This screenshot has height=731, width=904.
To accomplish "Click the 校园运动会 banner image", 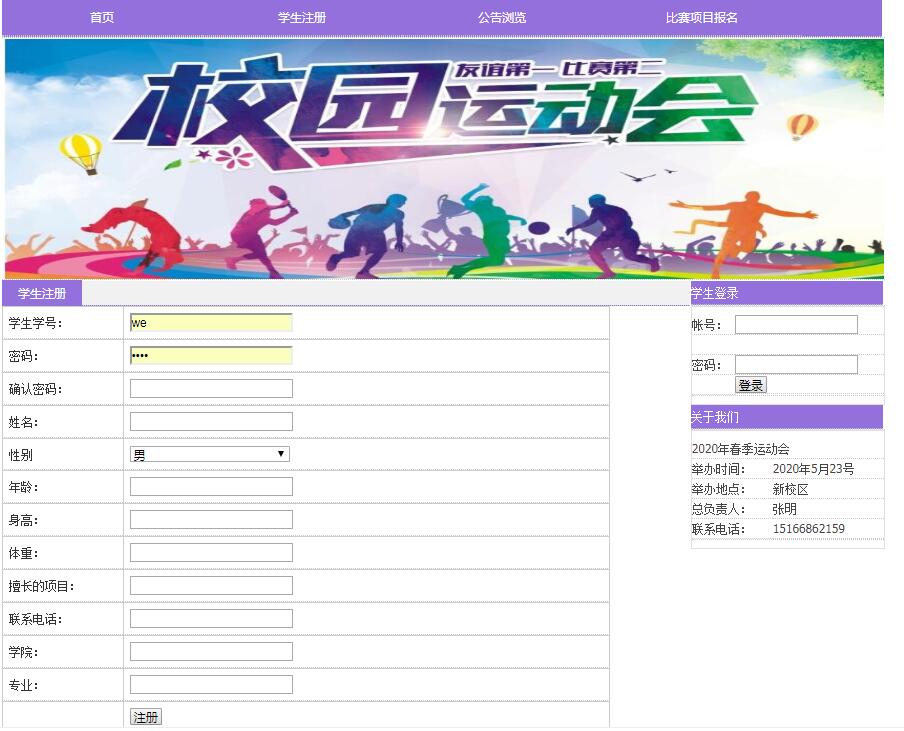I will pyautogui.click(x=444, y=159).
